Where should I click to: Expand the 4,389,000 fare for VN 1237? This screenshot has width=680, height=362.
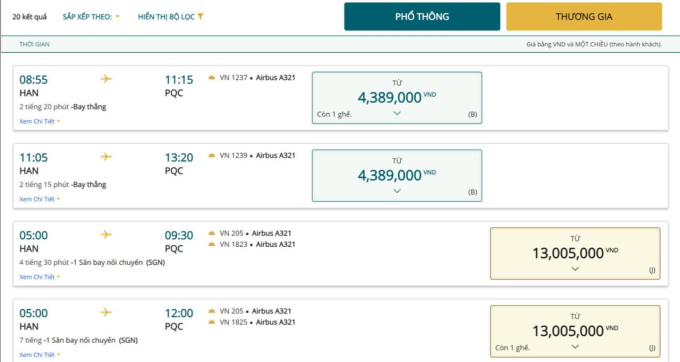[x=397, y=98]
